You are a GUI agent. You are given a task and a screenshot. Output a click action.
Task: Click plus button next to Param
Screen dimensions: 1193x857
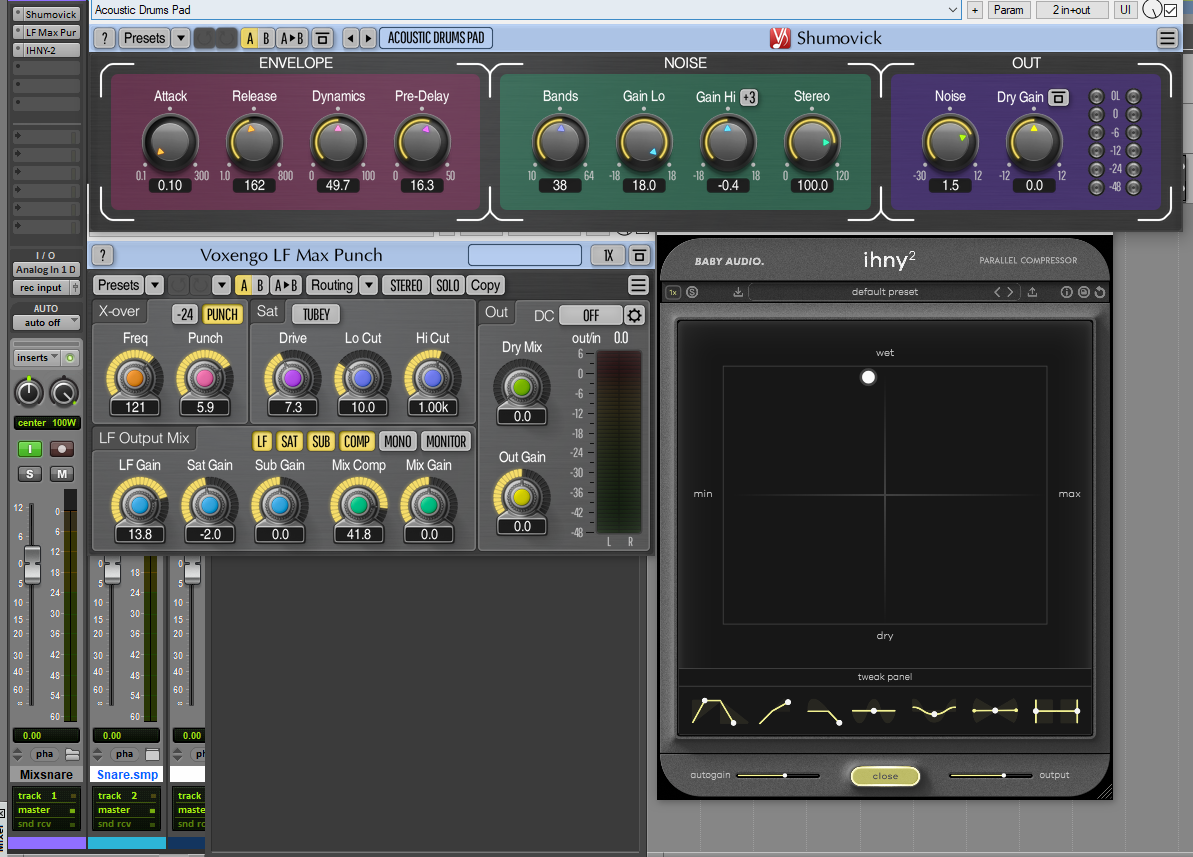[975, 10]
